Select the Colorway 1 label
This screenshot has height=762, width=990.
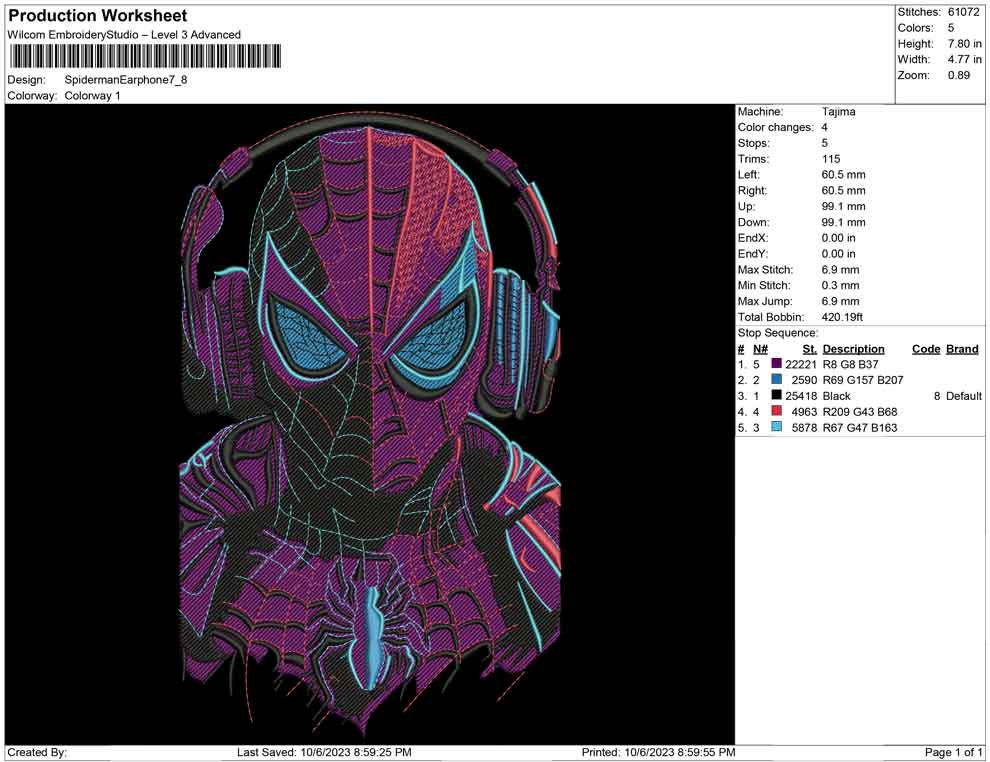[93, 96]
